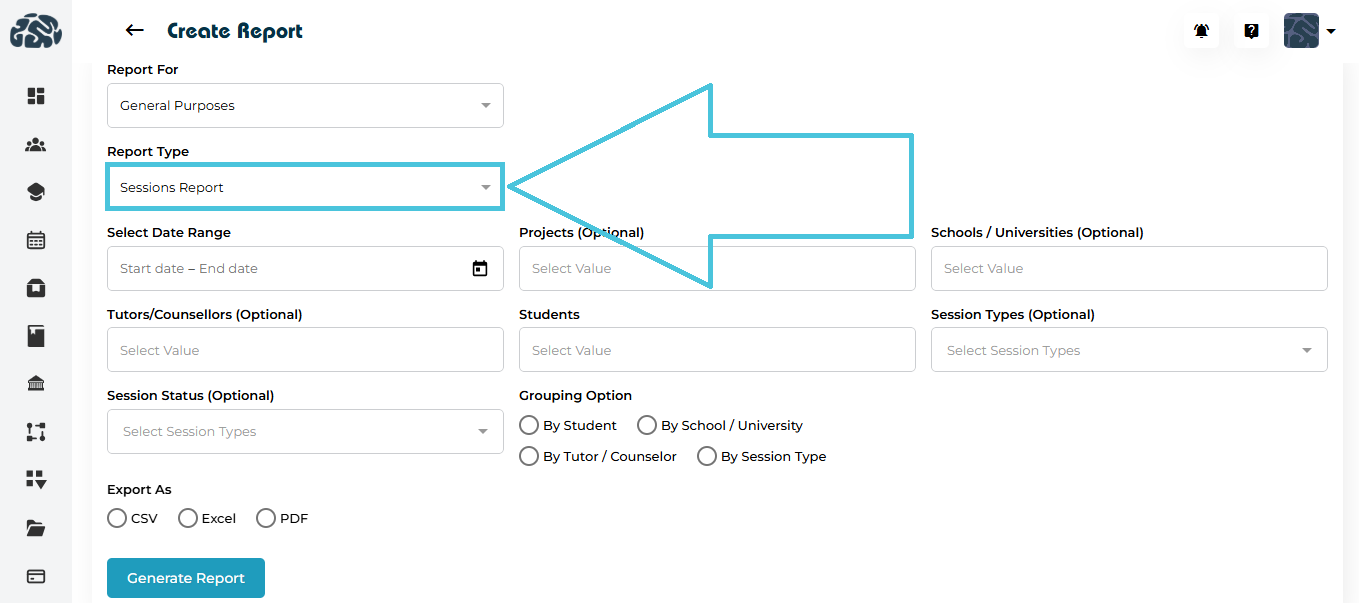
Task: Open the calendar icon in the sidebar
Action: click(36, 240)
